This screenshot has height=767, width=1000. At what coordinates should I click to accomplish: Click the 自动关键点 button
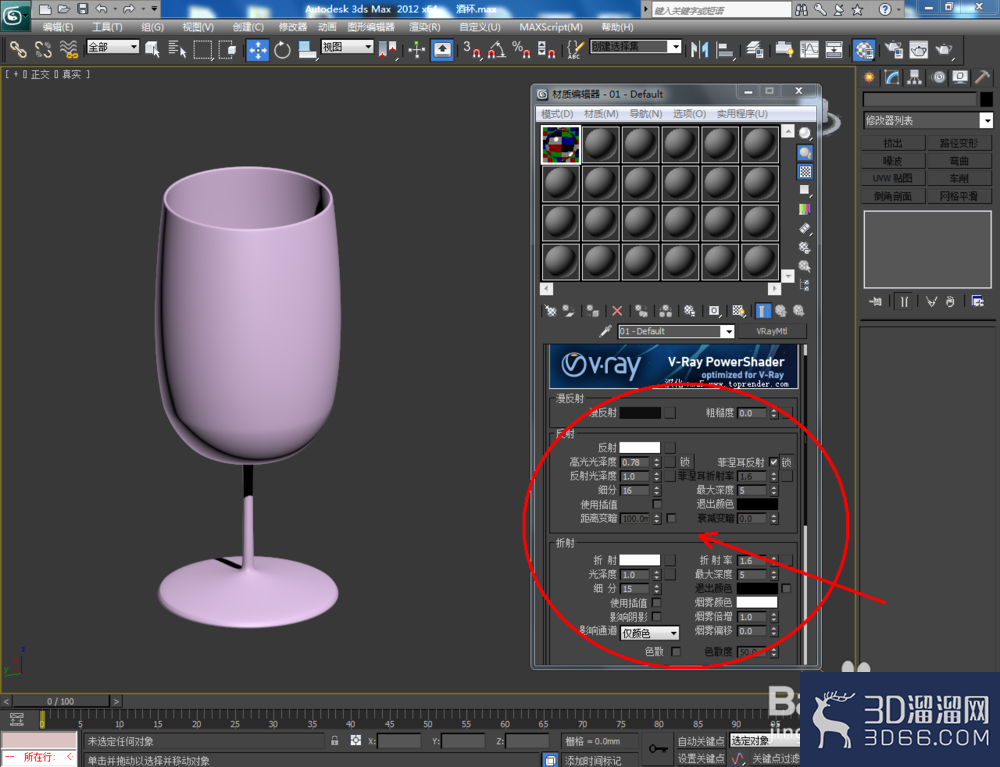(x=701, y=741)
